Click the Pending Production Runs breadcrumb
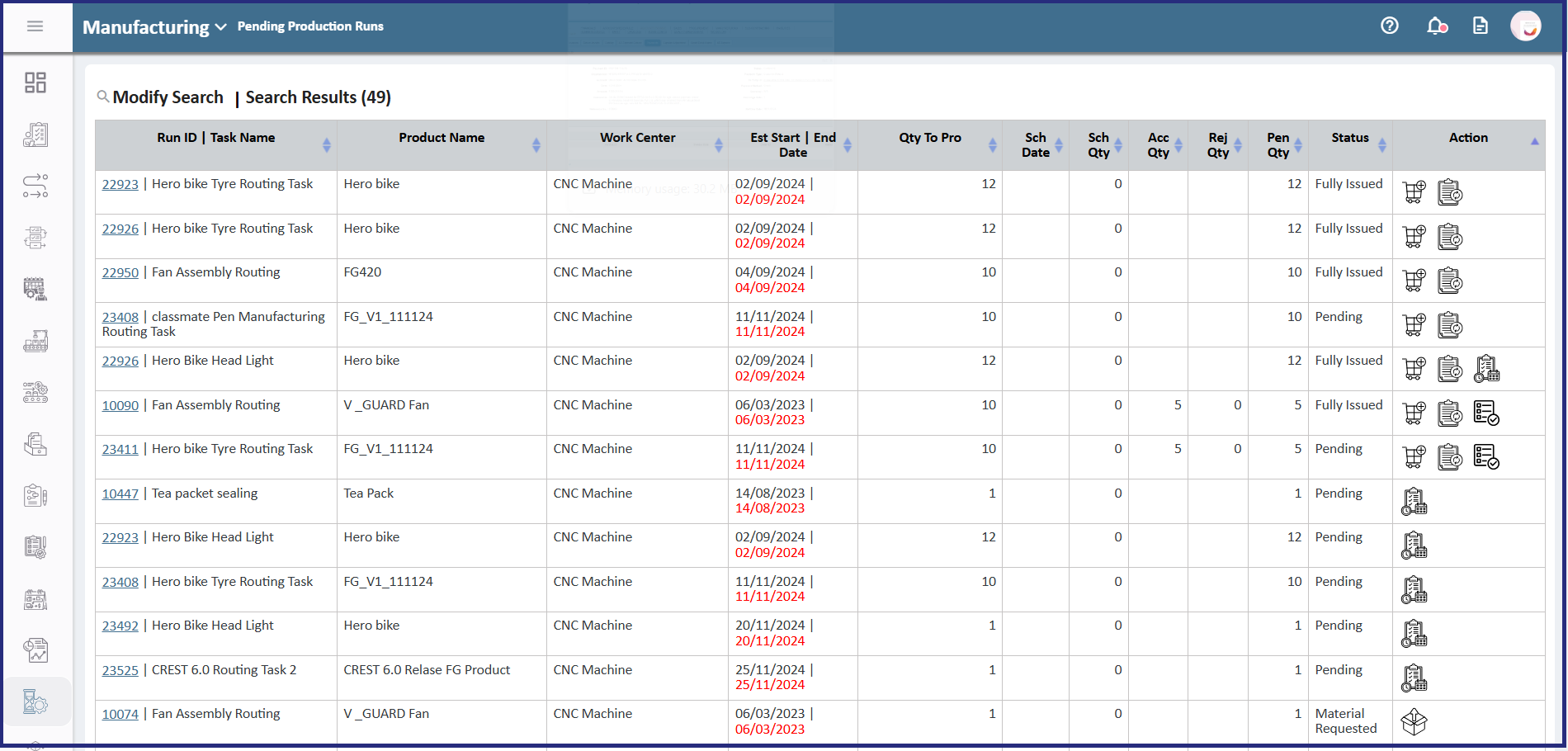Image resolution: width=1568 pixels, height=751 pixels. (x=310, y=26)
